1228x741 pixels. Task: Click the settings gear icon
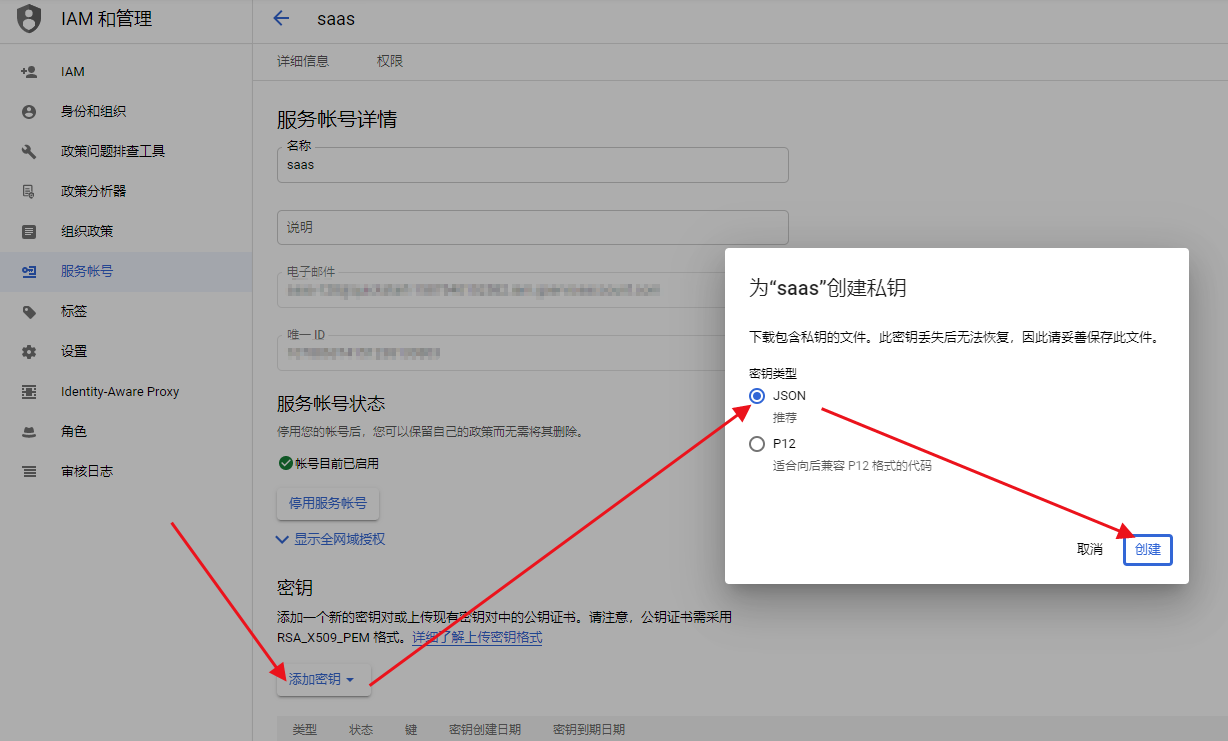29,352
